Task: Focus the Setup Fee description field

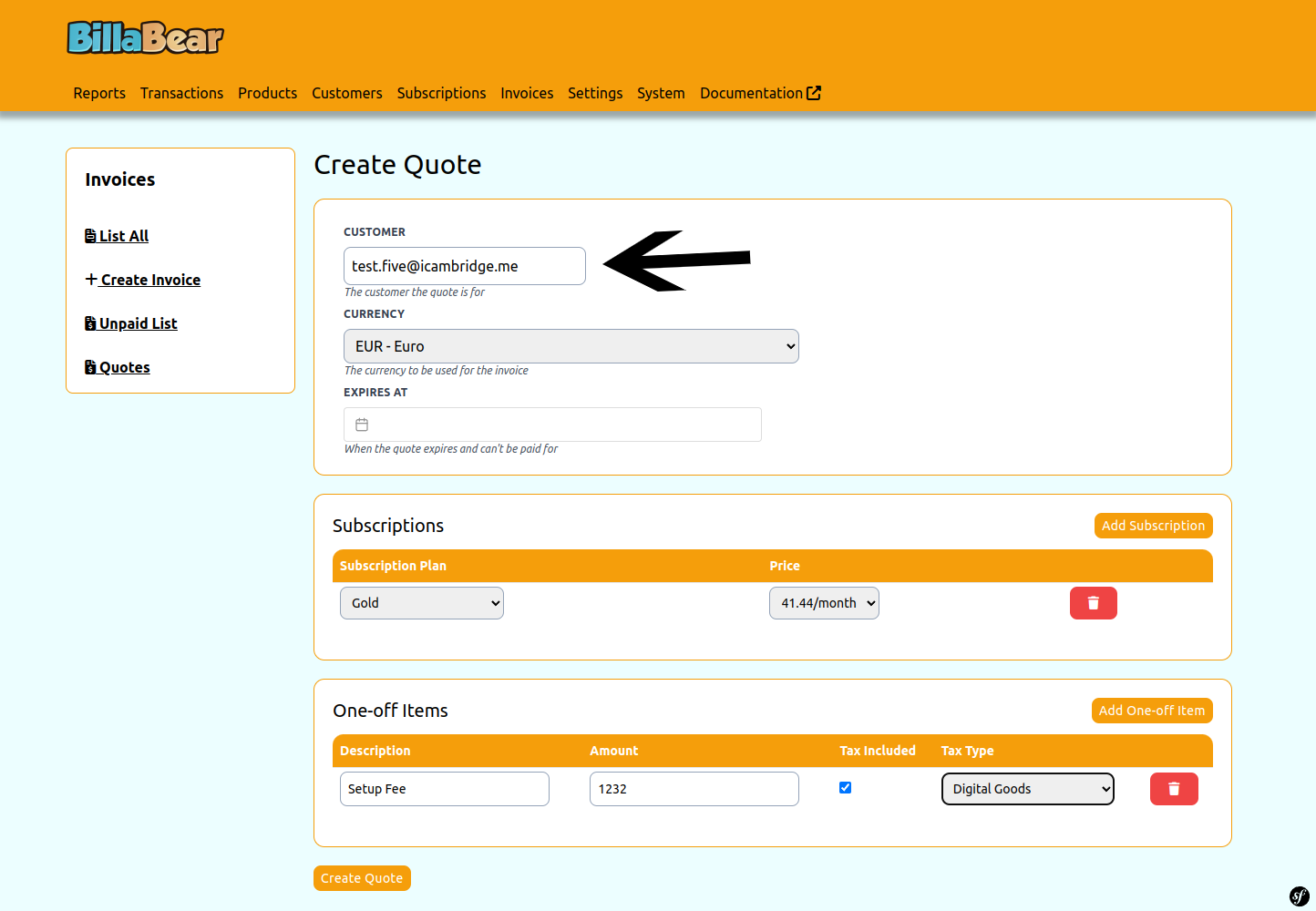Action: [445, 789]
